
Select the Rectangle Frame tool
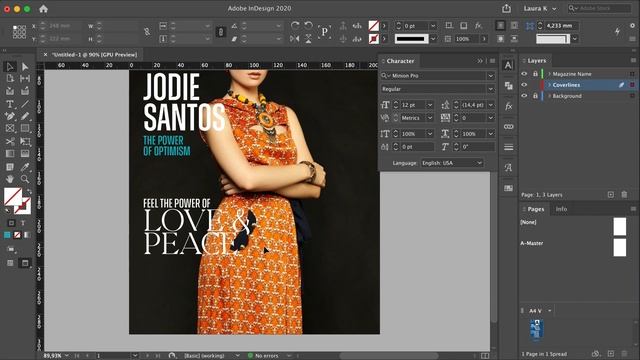[10, 129]
